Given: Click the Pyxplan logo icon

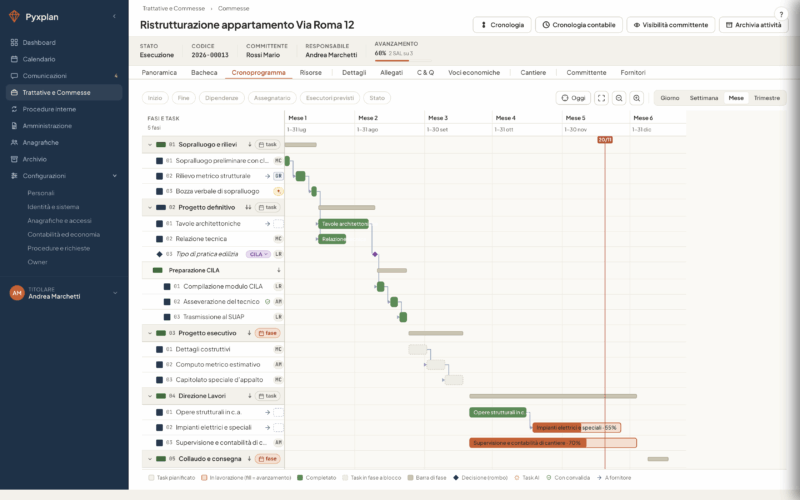Looking at the screenshot, I should pyautogui.click(x=14, y=16).
